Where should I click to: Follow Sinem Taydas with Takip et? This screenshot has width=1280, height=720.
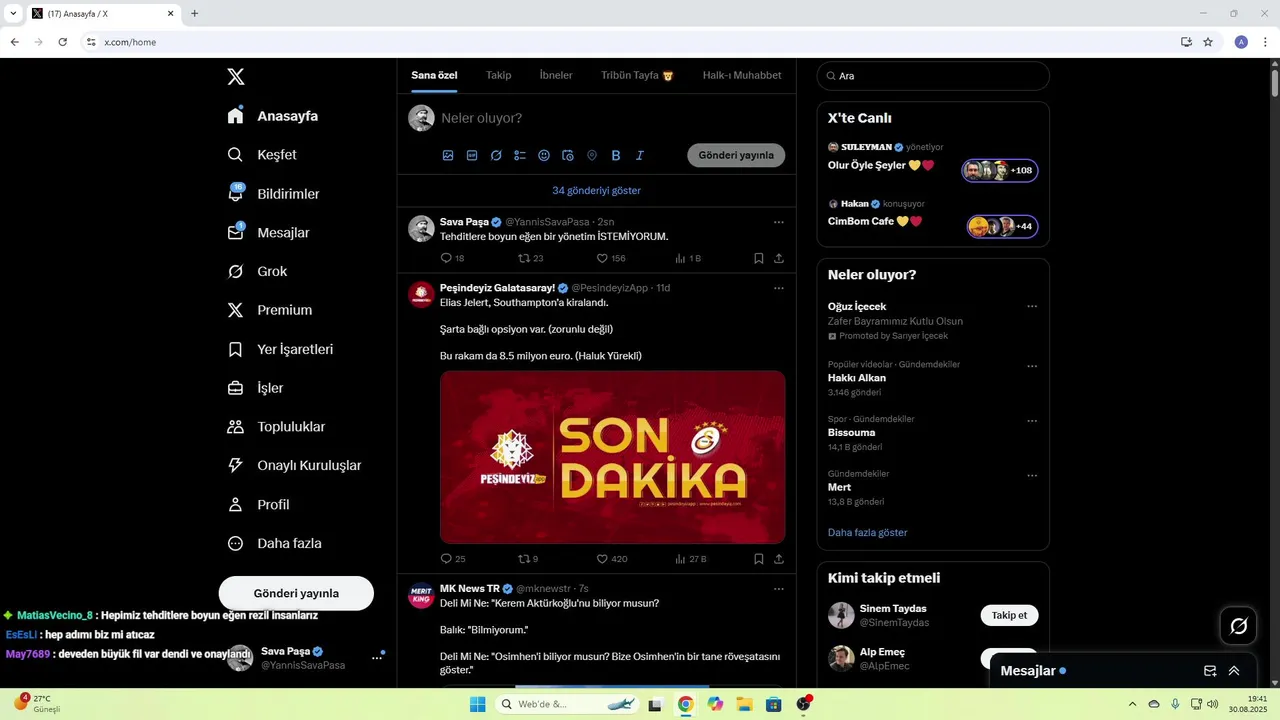tap(1009, 615)
